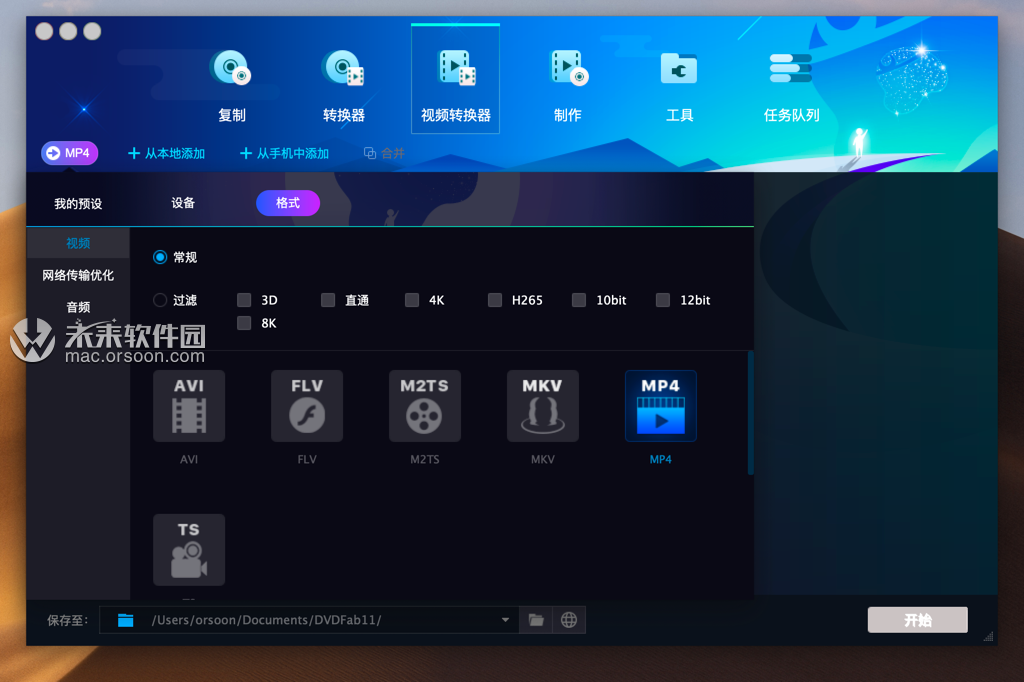Select 视频 in the left sidebar
Image resolution: width=1024 pixels, height=682 pixels.
pyautogui.click(x=78, y=243)
